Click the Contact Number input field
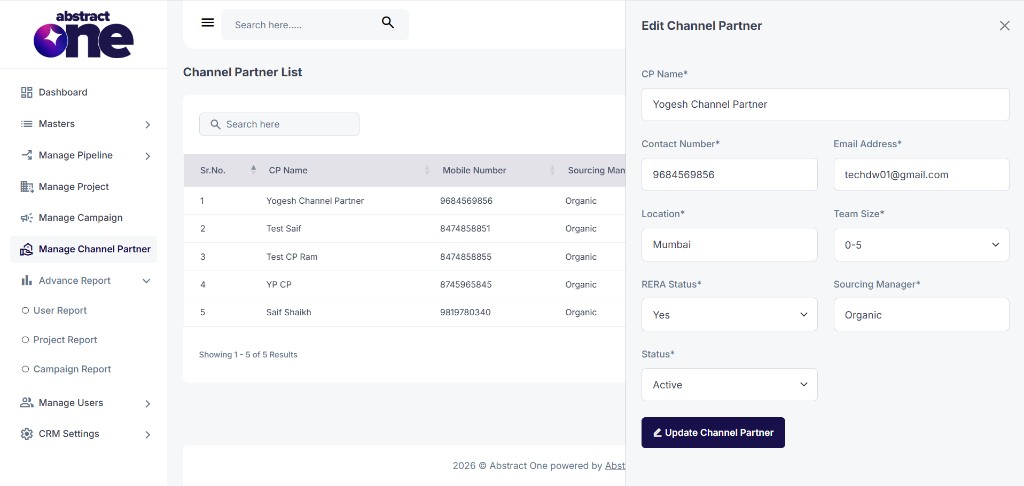 [729, 174]
